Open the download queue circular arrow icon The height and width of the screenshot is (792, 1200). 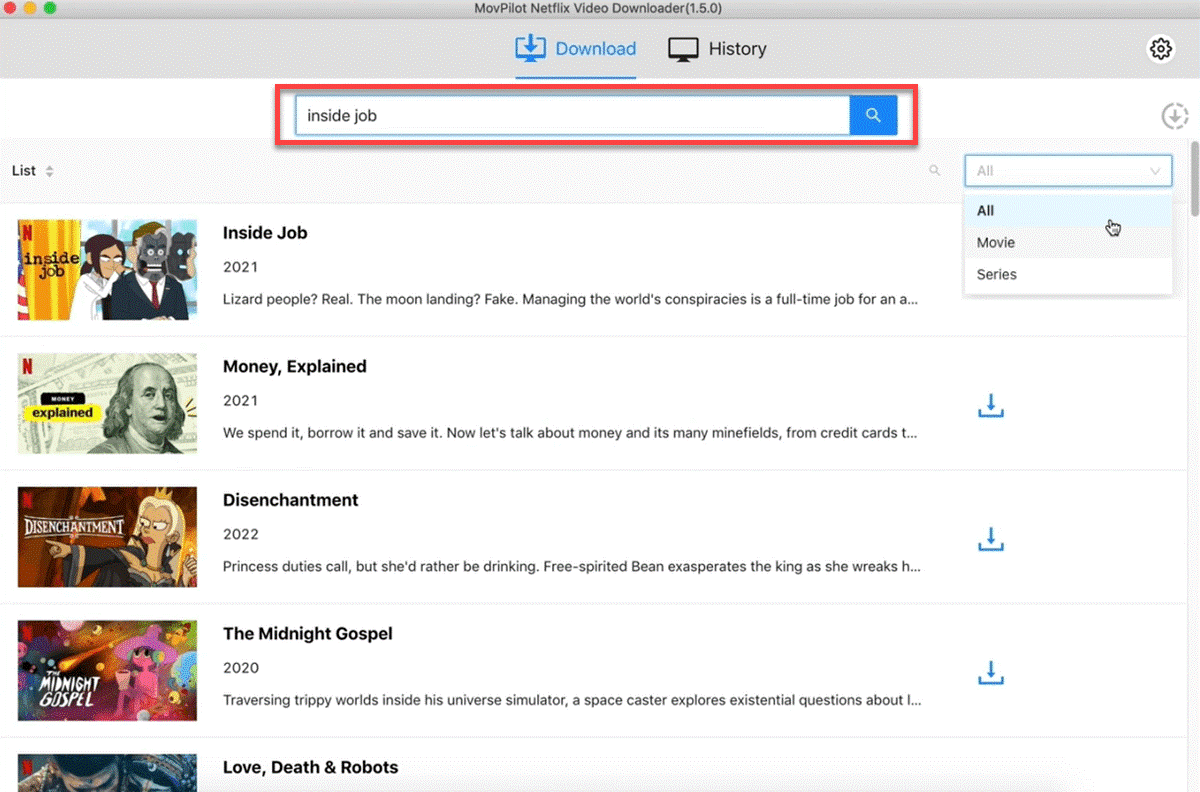click(x=1174, y=116)
